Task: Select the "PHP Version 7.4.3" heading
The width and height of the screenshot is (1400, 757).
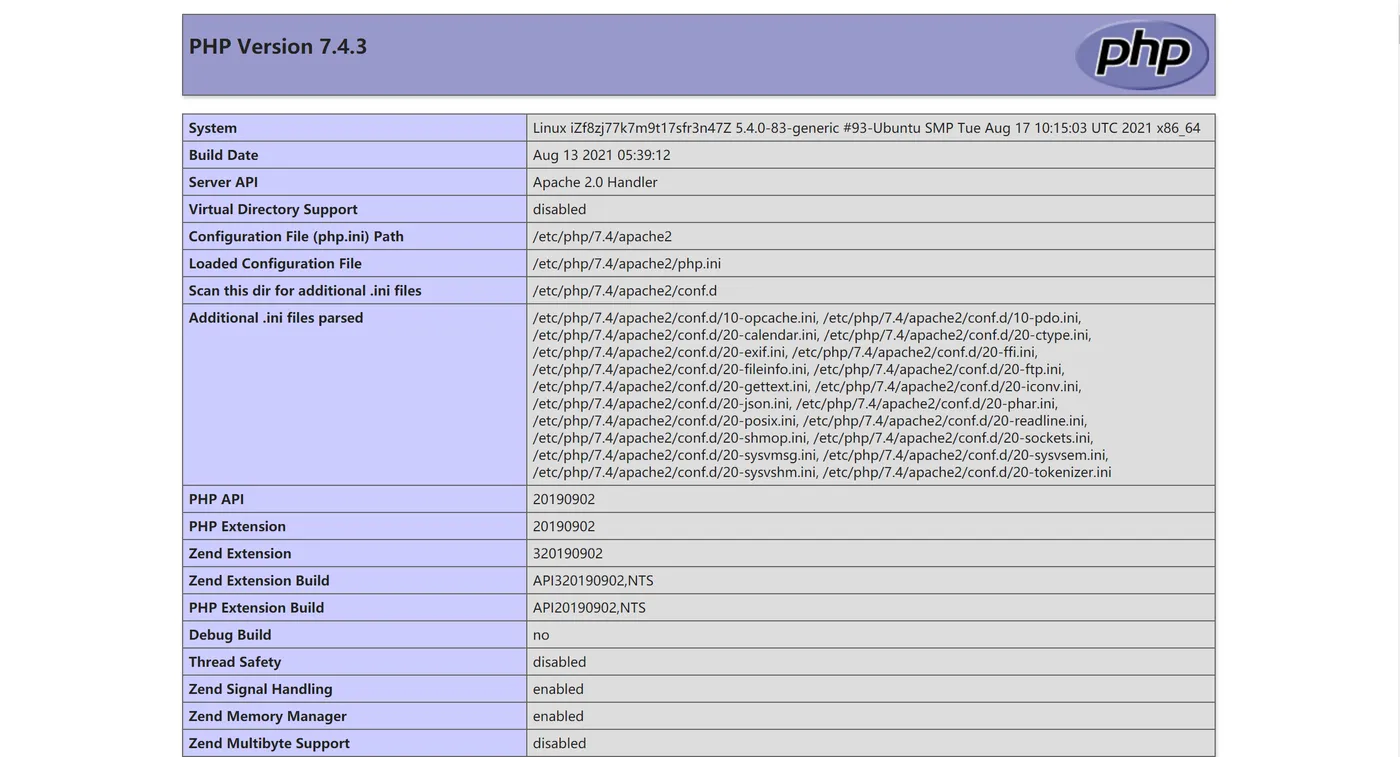Action: (x=278, y=46)
